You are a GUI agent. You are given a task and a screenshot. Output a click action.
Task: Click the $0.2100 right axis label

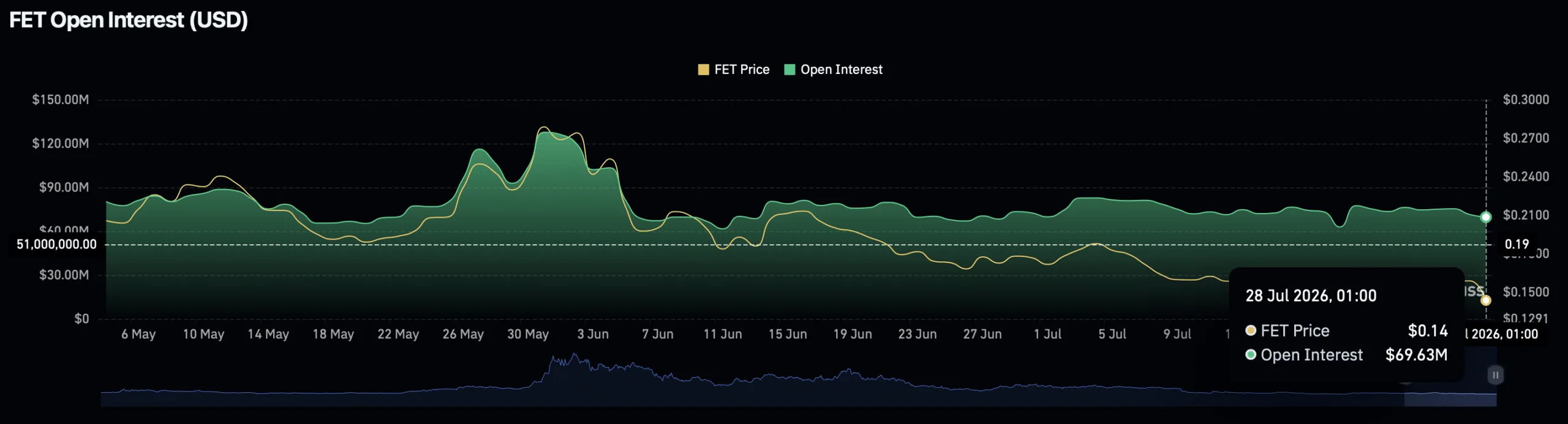1526,215
